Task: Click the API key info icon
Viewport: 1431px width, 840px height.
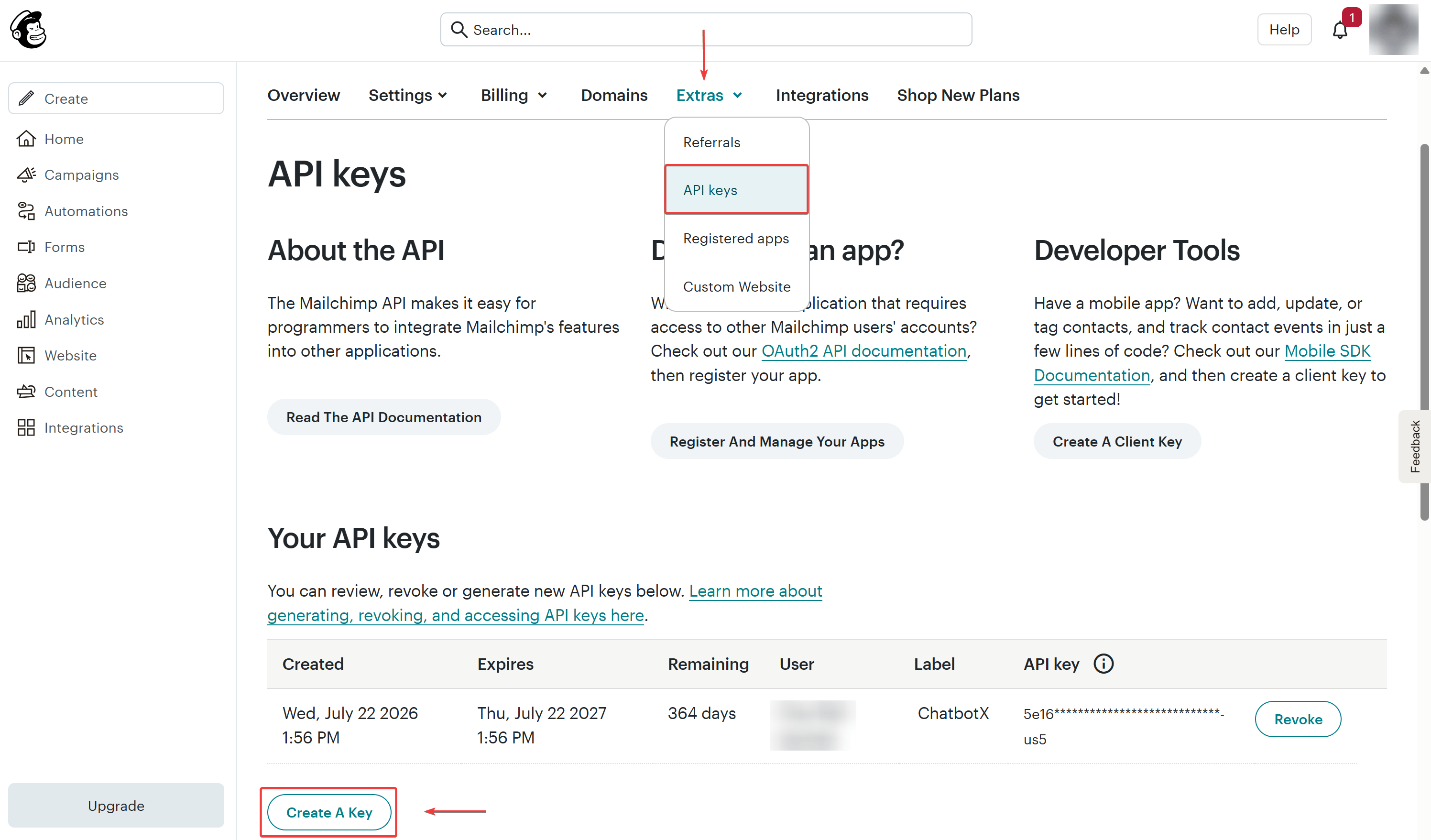Action: tap(1103, 664)
